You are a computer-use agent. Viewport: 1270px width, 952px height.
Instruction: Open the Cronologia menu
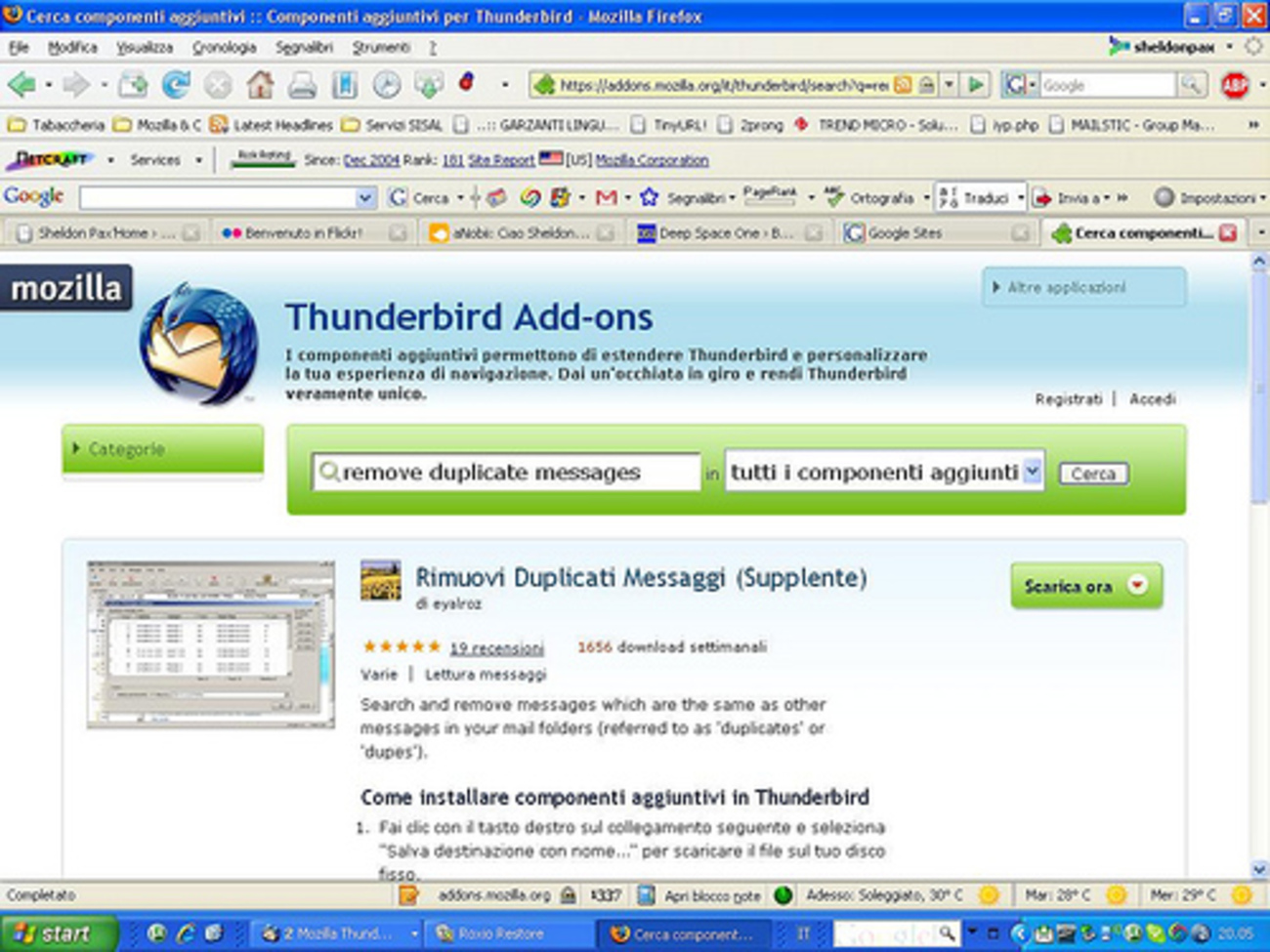click(x=224, y=47)
